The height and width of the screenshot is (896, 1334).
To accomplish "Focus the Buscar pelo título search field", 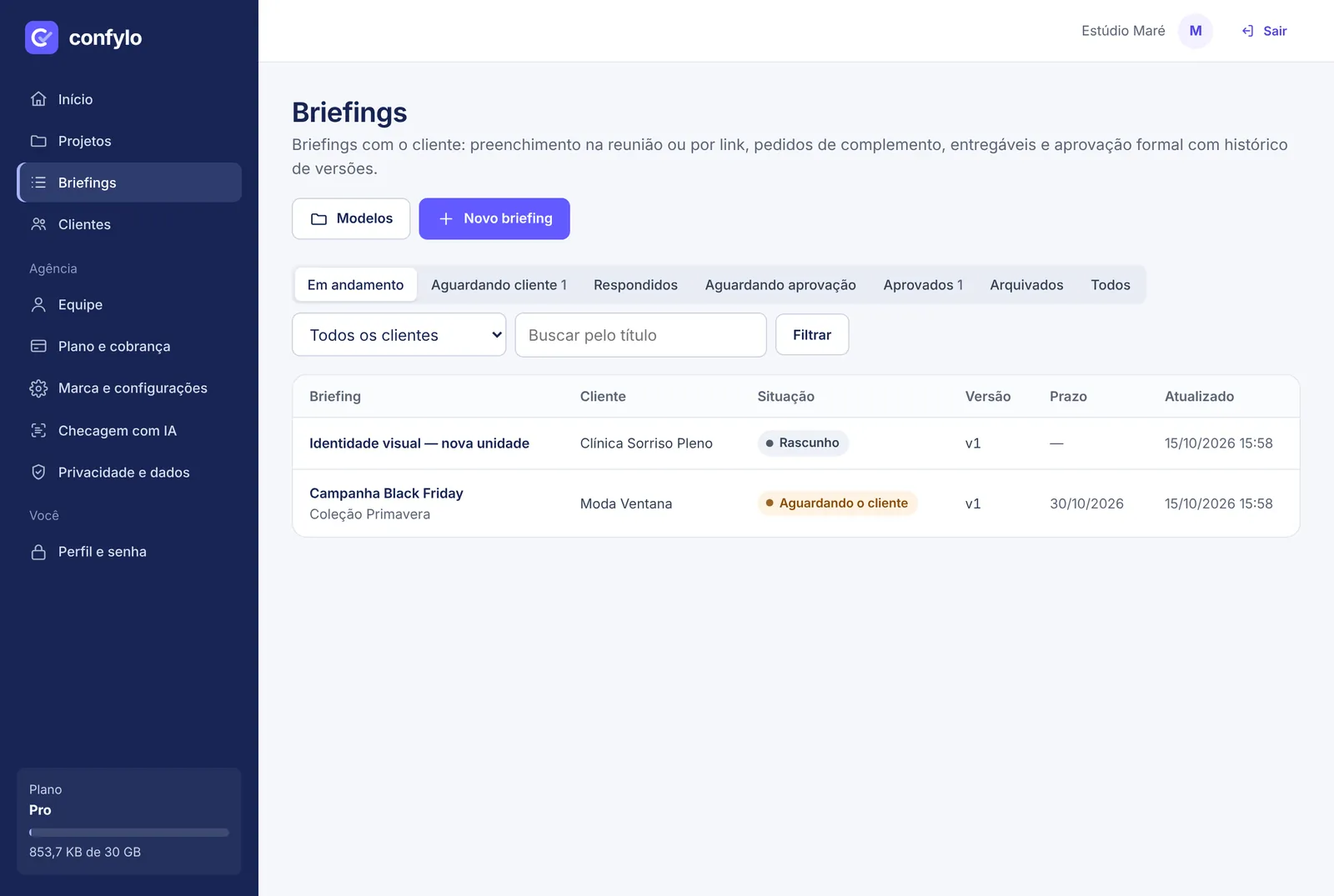I will pos(640,335).
